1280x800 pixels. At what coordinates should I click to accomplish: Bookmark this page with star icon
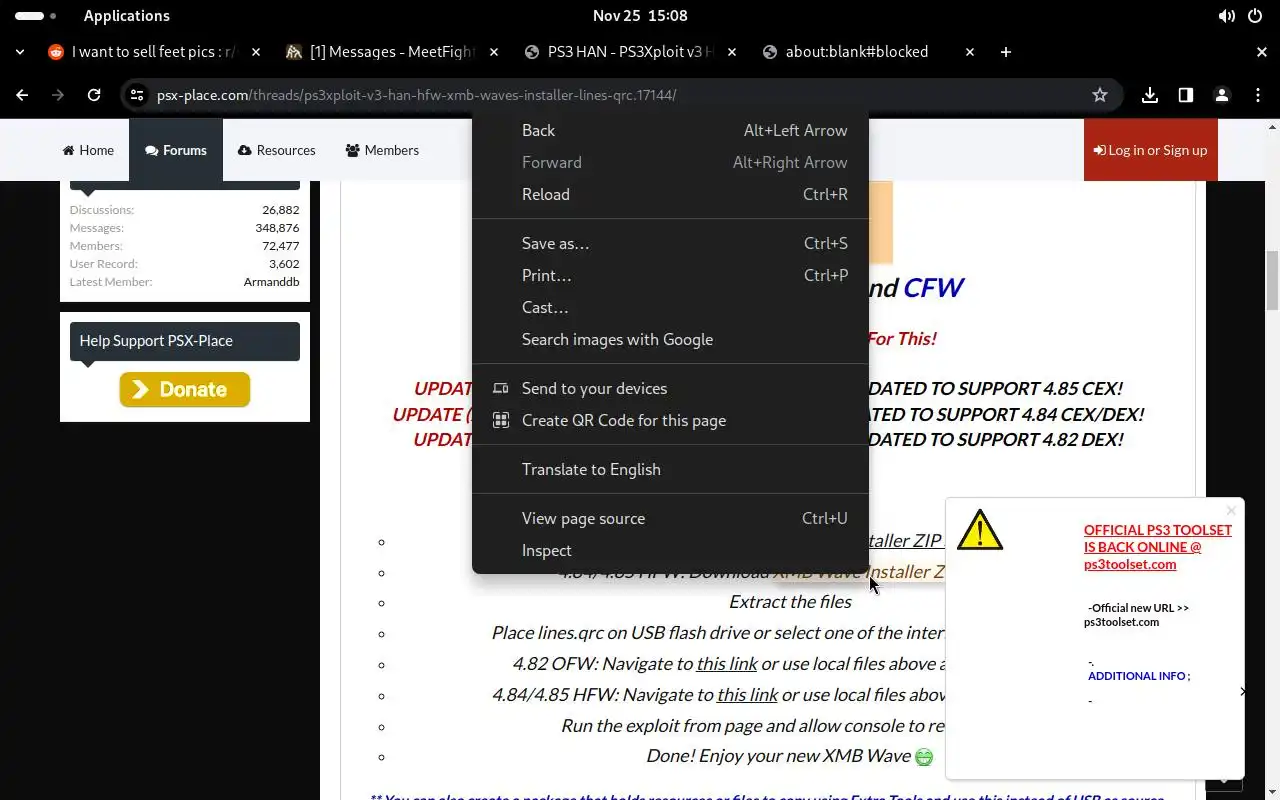[x=1100, y=95]
